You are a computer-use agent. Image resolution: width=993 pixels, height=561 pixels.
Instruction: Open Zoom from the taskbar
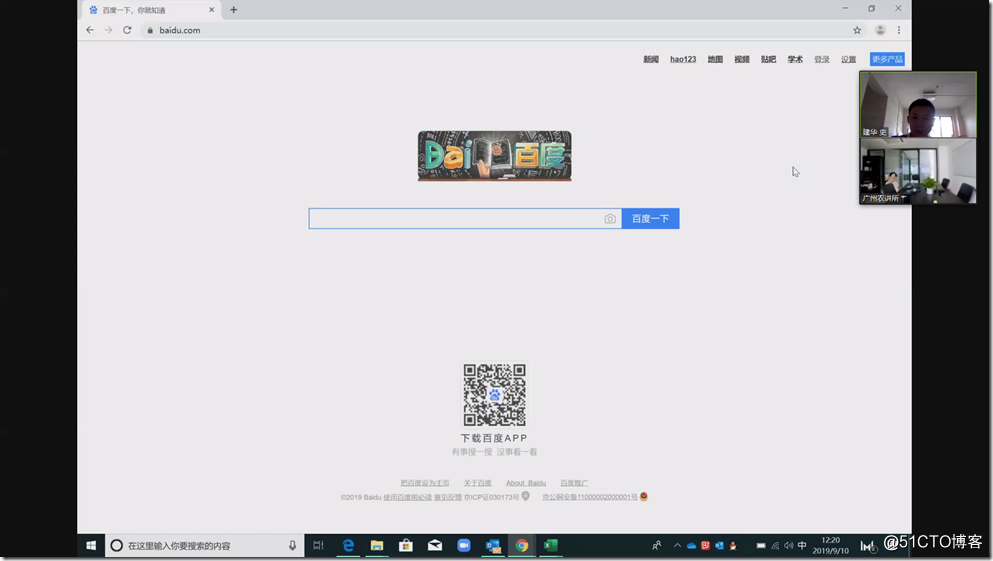click(464, 545)
